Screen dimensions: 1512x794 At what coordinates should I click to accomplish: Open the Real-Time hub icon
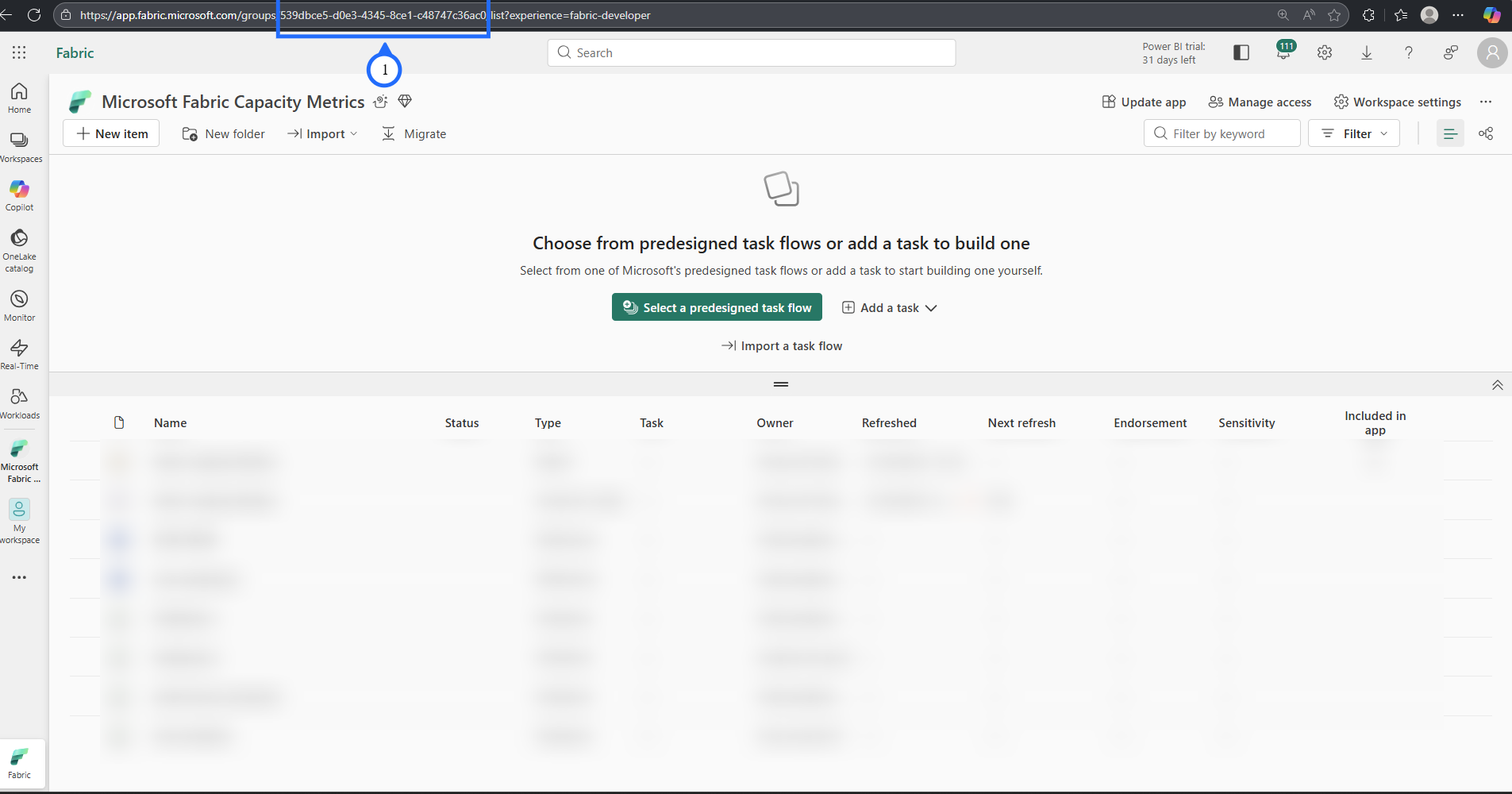19,354
